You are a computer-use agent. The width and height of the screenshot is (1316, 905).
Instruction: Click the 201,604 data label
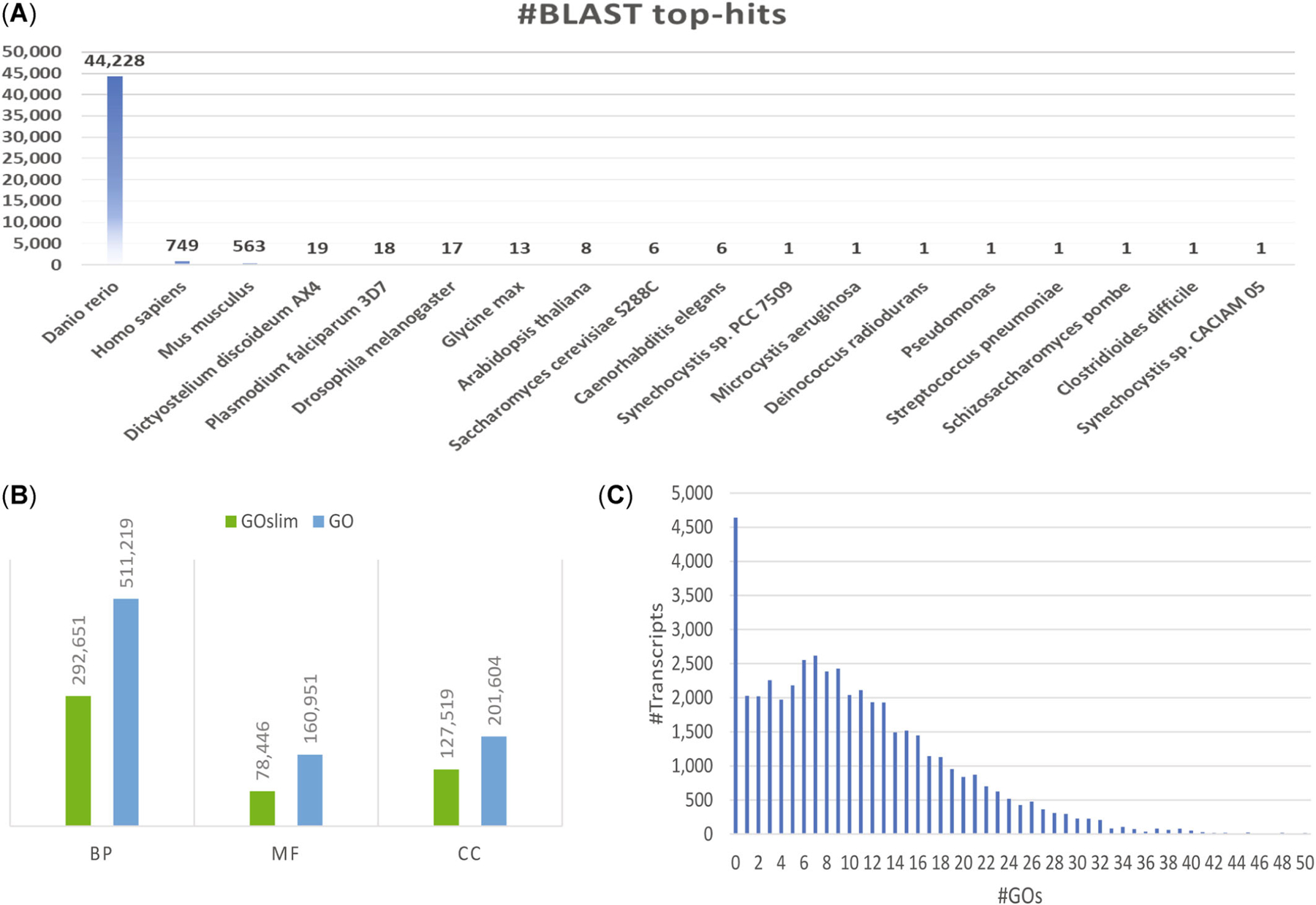coord(494,691)
